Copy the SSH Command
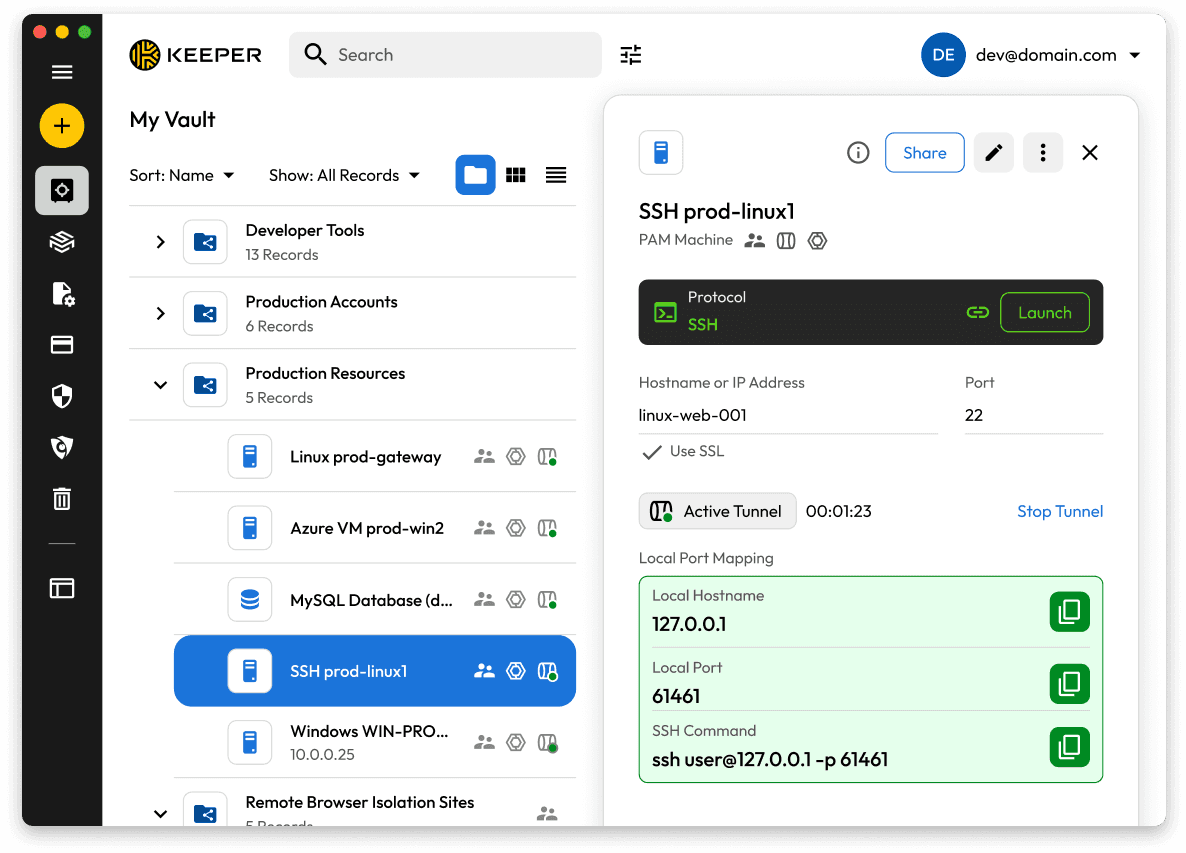Viewport: 1186px width, 853px height. [1069, 746]
